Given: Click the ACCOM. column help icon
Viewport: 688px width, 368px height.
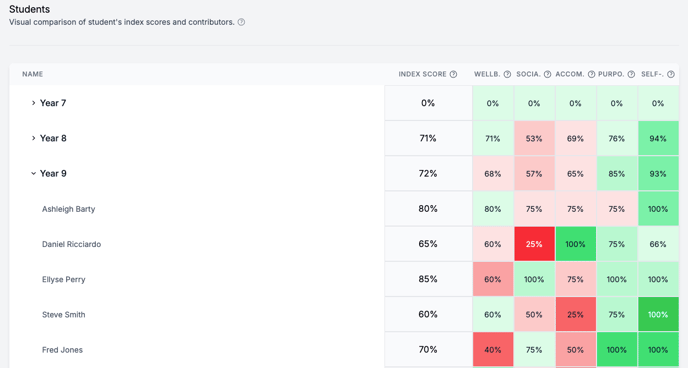Looking at the screenshot, I should click(591, 74).
